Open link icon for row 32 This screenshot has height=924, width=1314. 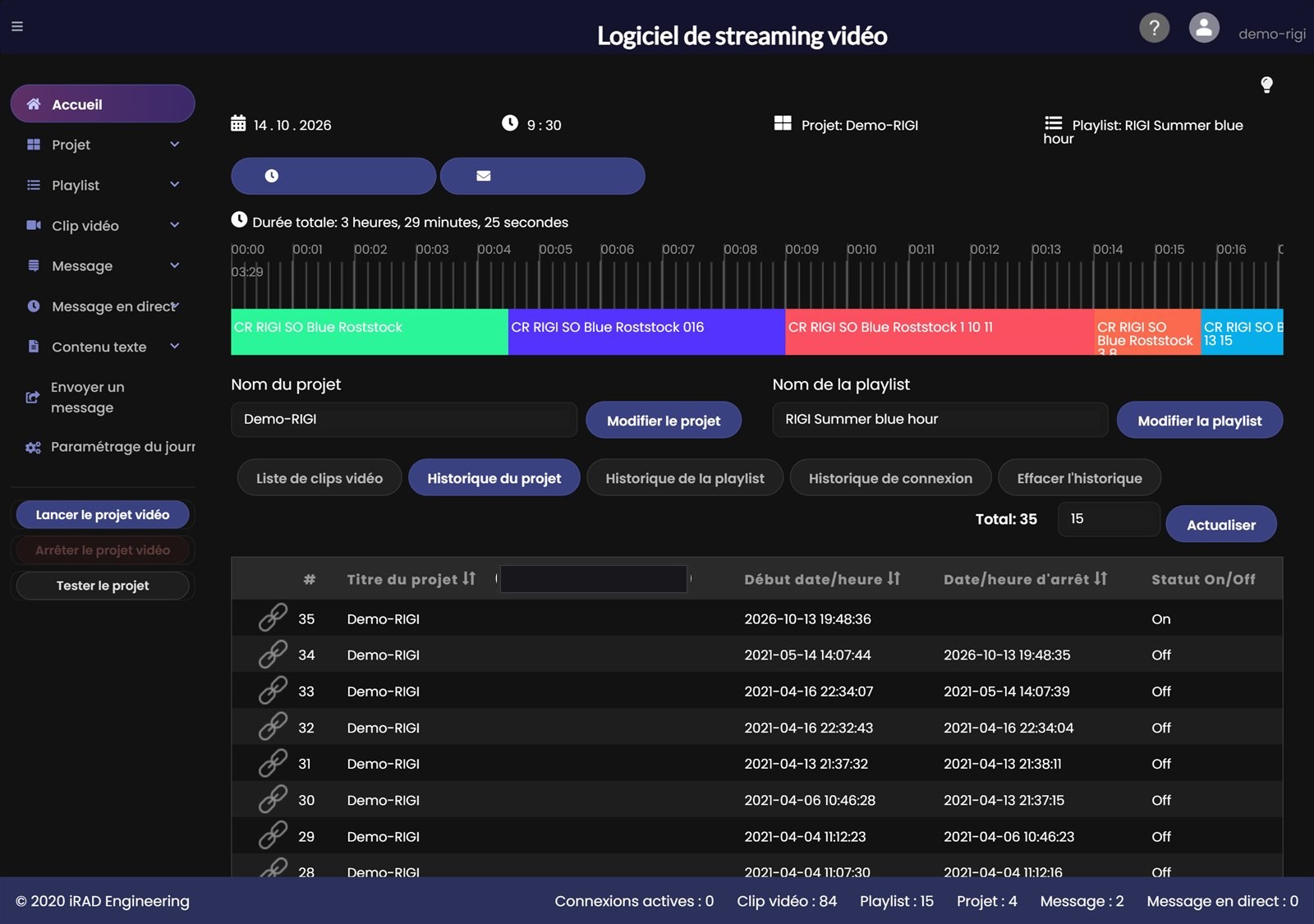(273, 726)
